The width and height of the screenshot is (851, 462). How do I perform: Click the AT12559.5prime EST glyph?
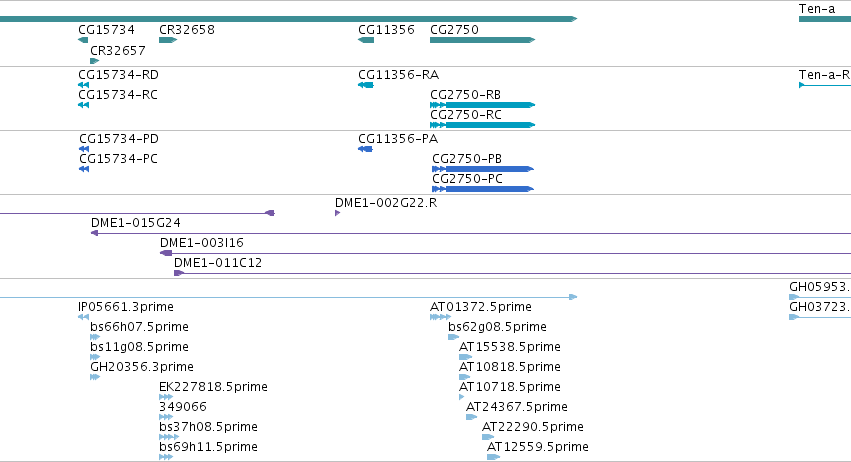pos(493,457)
